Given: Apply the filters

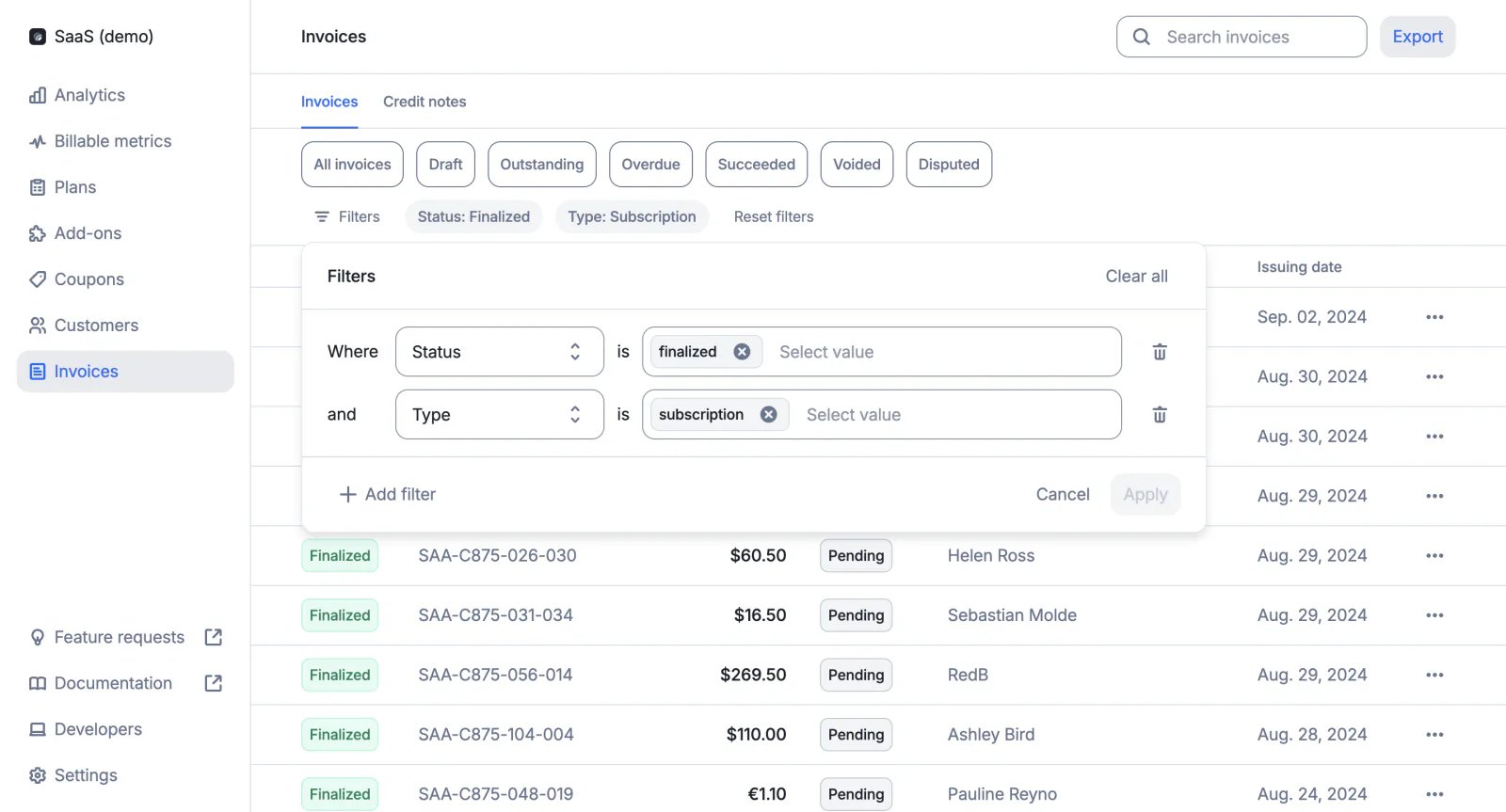Looking at the screenshot, I should (1146, 495).
